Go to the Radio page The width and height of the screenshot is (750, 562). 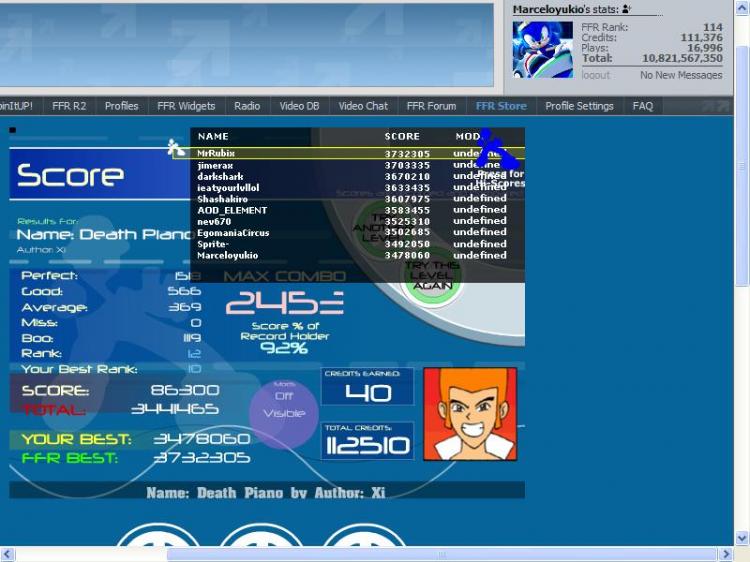pyautogui.click(x=247, y=106)
